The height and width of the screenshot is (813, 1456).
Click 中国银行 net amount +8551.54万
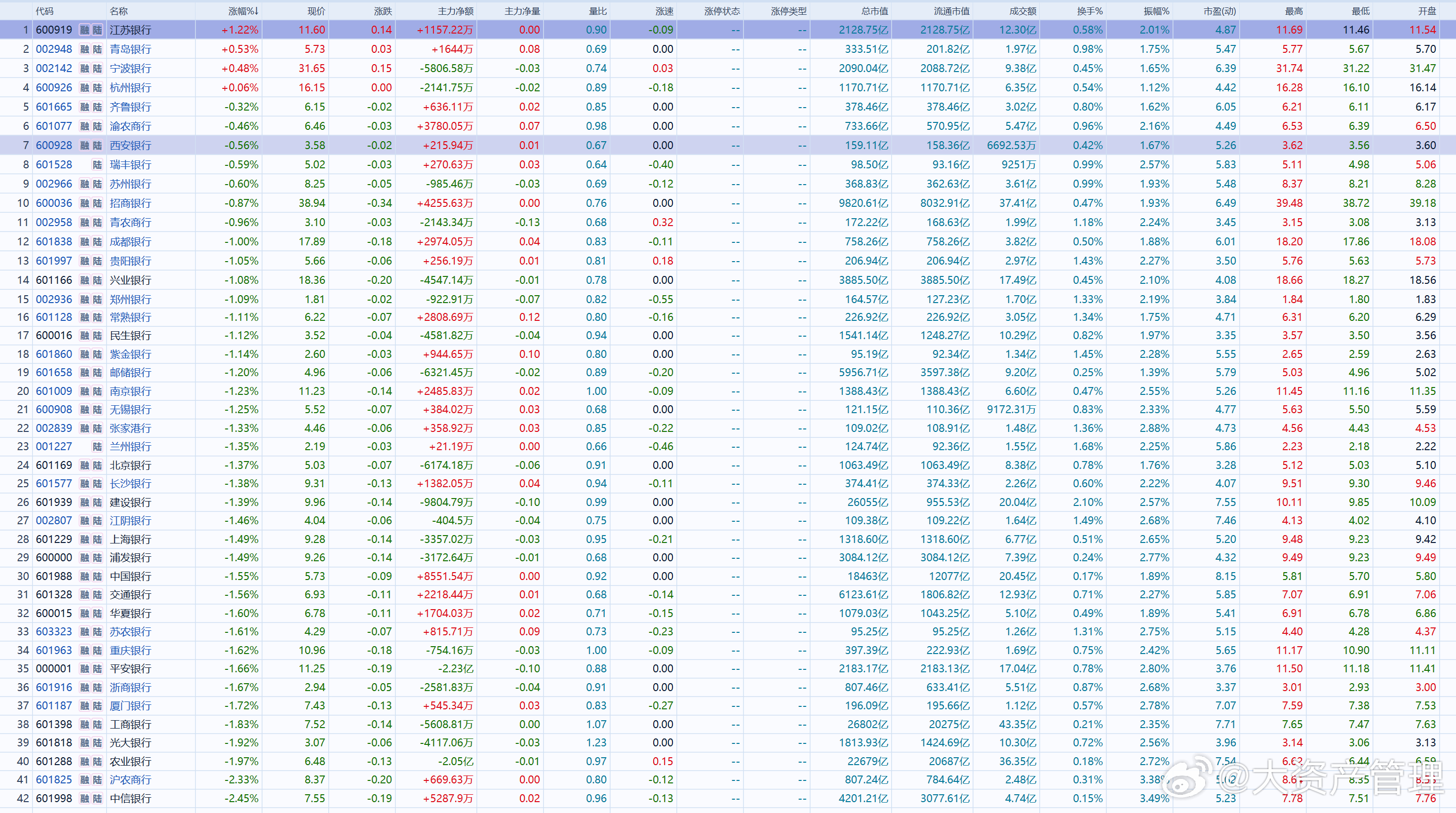tap(445, 576)
